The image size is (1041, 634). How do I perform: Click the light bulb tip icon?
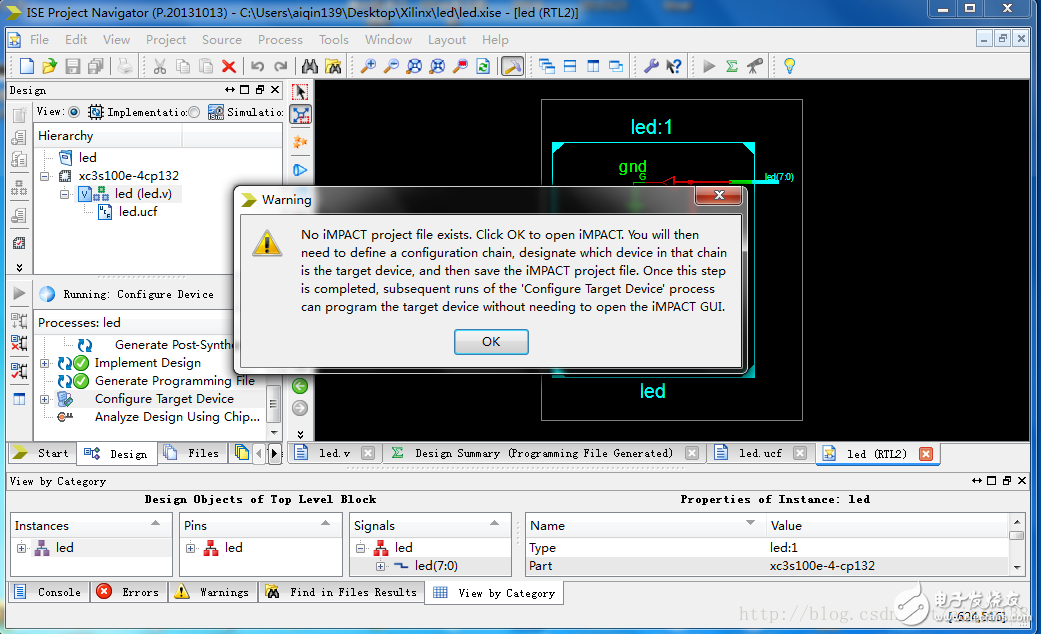[x=790, y=66]
